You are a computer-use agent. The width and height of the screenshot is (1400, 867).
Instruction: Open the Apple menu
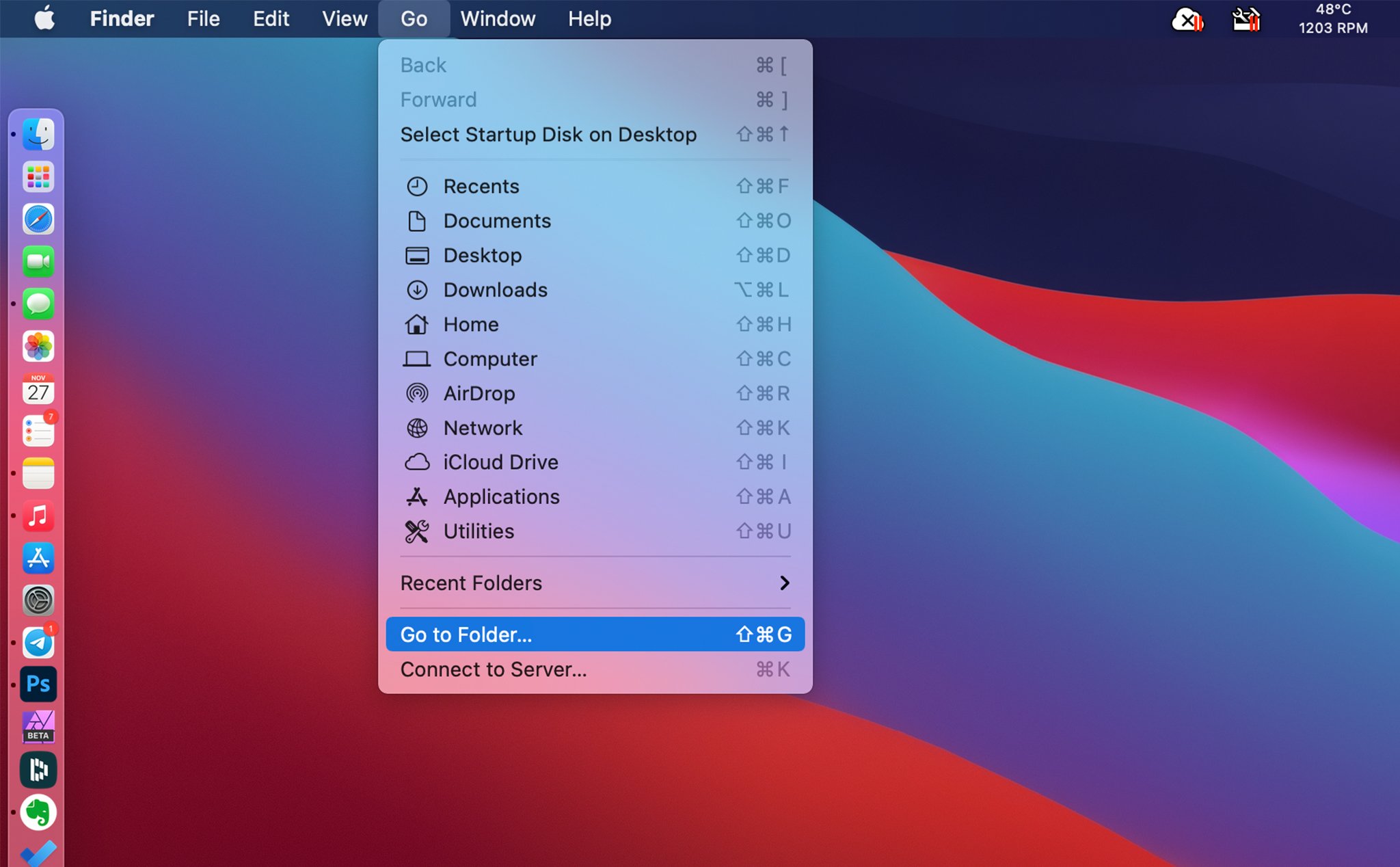click(x=44, y=18)
